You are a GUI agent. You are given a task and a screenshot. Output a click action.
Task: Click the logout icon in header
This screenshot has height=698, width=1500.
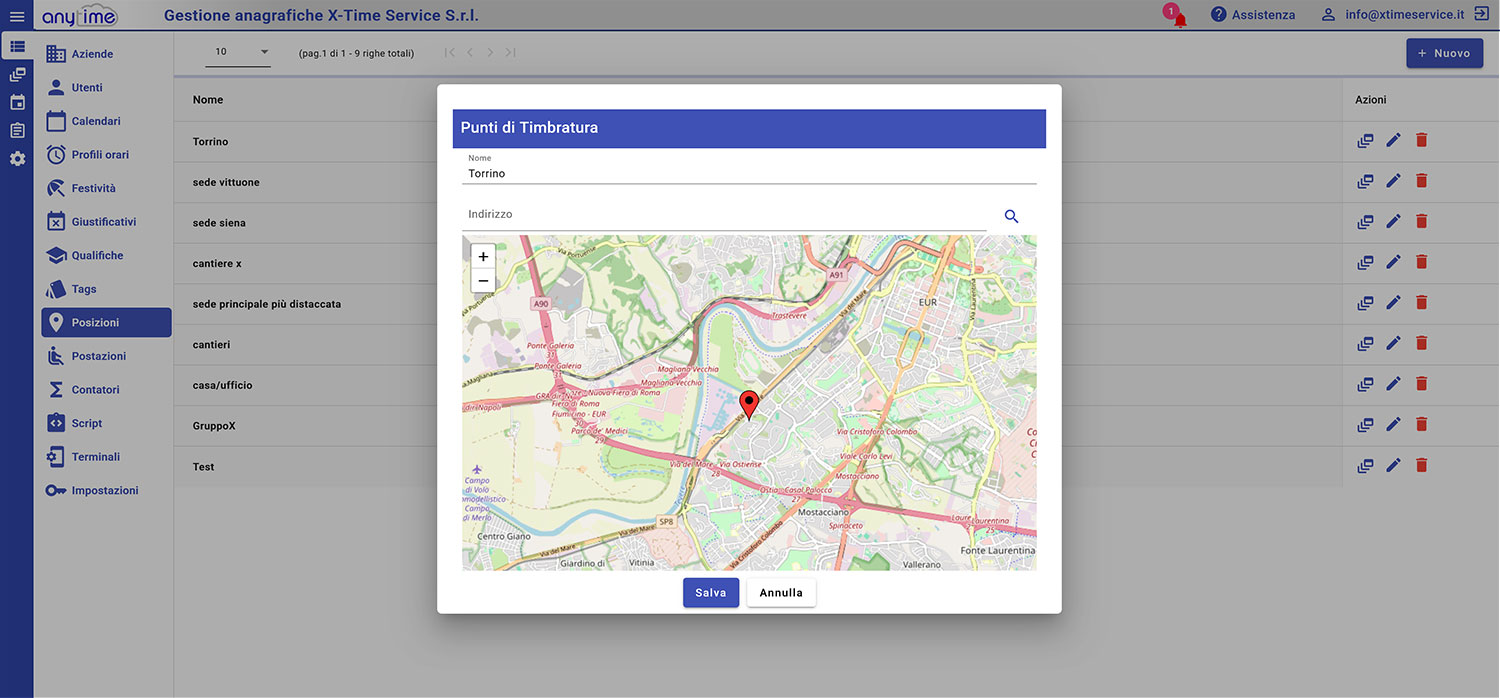(x=1482, y=14)
